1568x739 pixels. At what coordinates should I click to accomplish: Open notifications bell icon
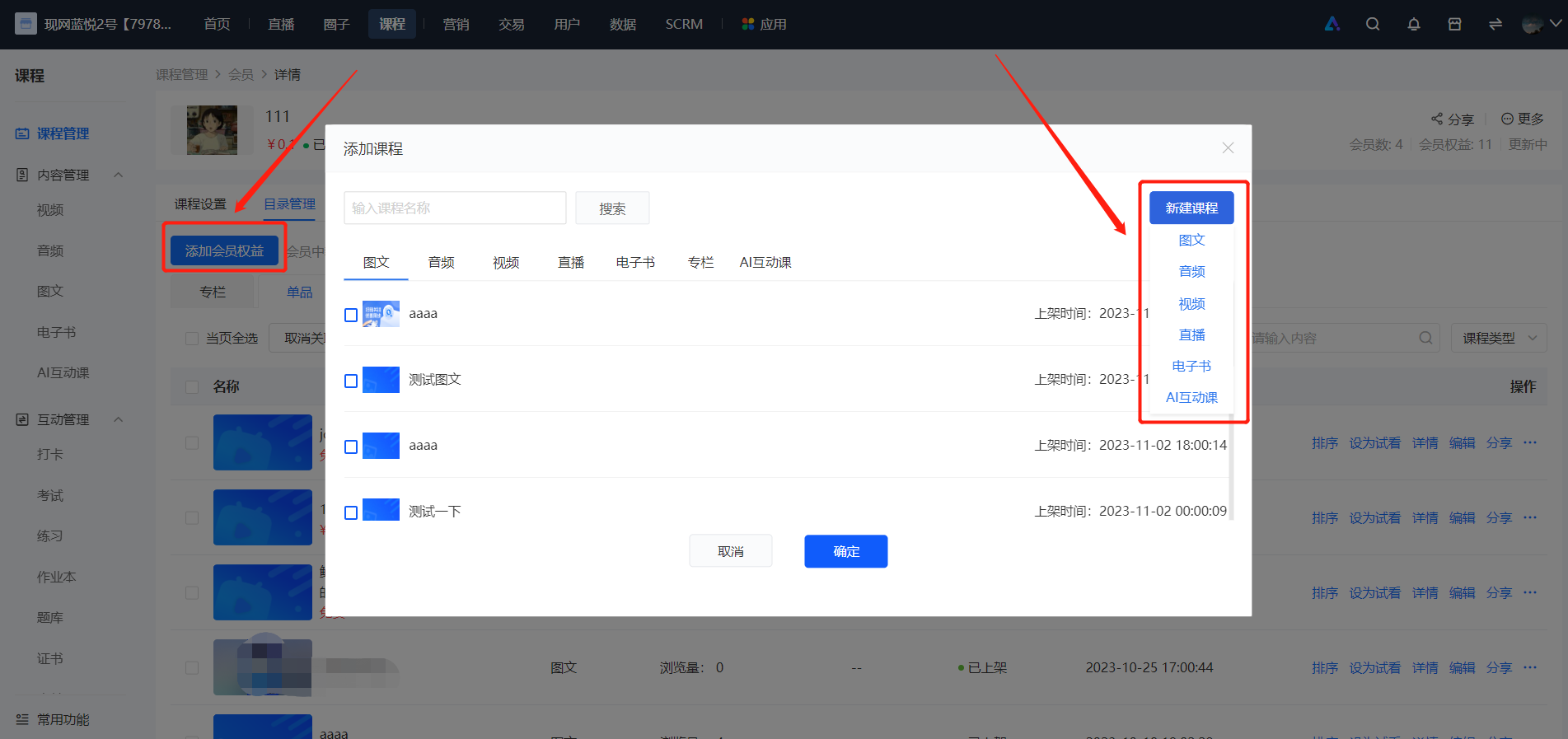[1414, 24]
